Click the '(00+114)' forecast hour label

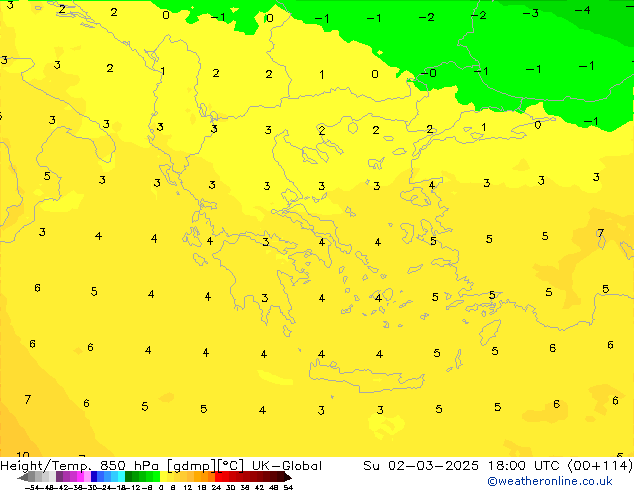click(x=600, y=466)
